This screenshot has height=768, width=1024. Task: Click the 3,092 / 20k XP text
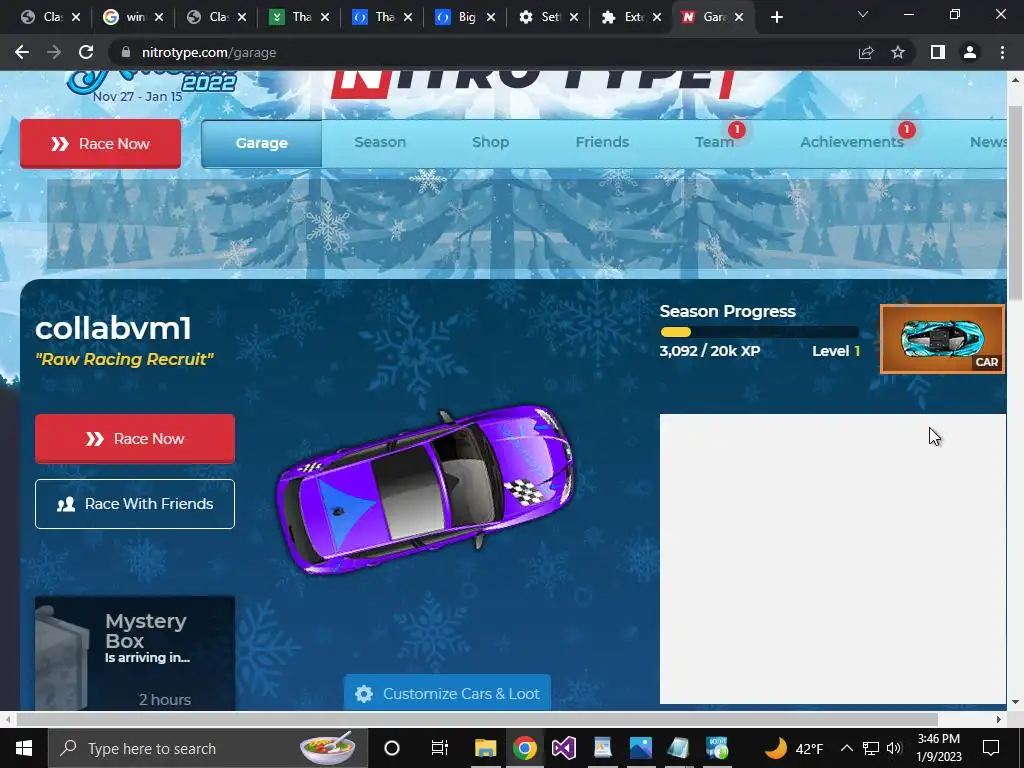(710, 351)
